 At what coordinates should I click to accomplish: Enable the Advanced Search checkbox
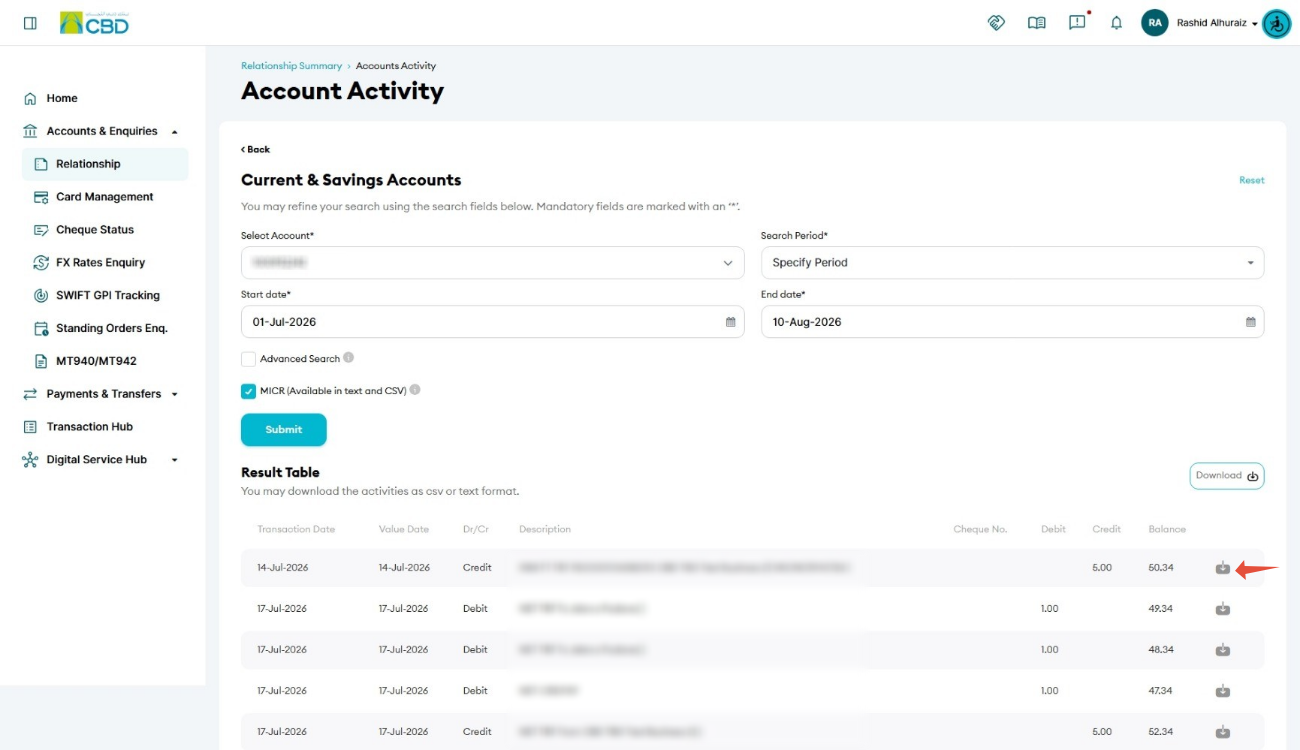pos(248,358)
